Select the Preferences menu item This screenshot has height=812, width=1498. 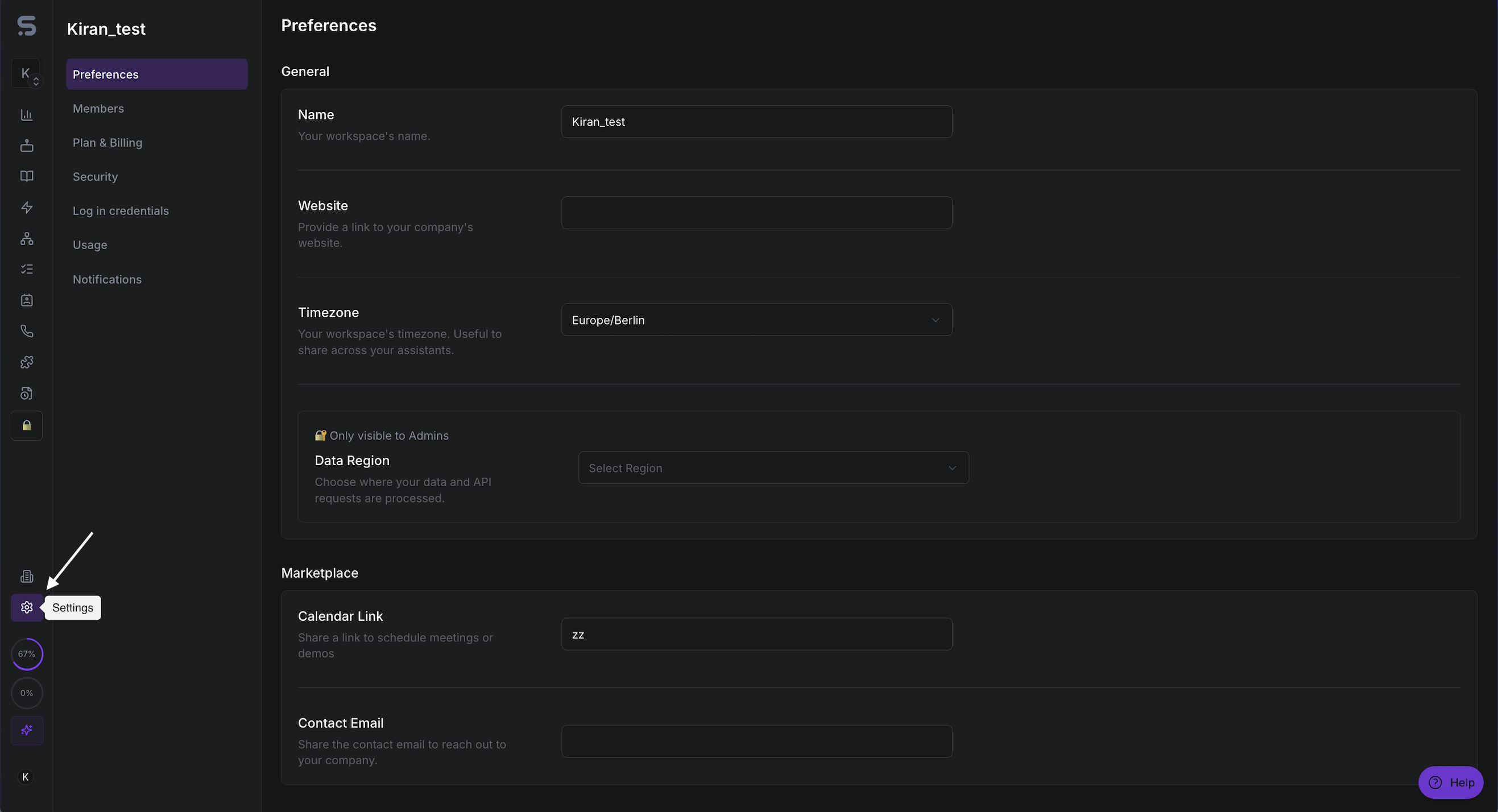pos(157,74)
